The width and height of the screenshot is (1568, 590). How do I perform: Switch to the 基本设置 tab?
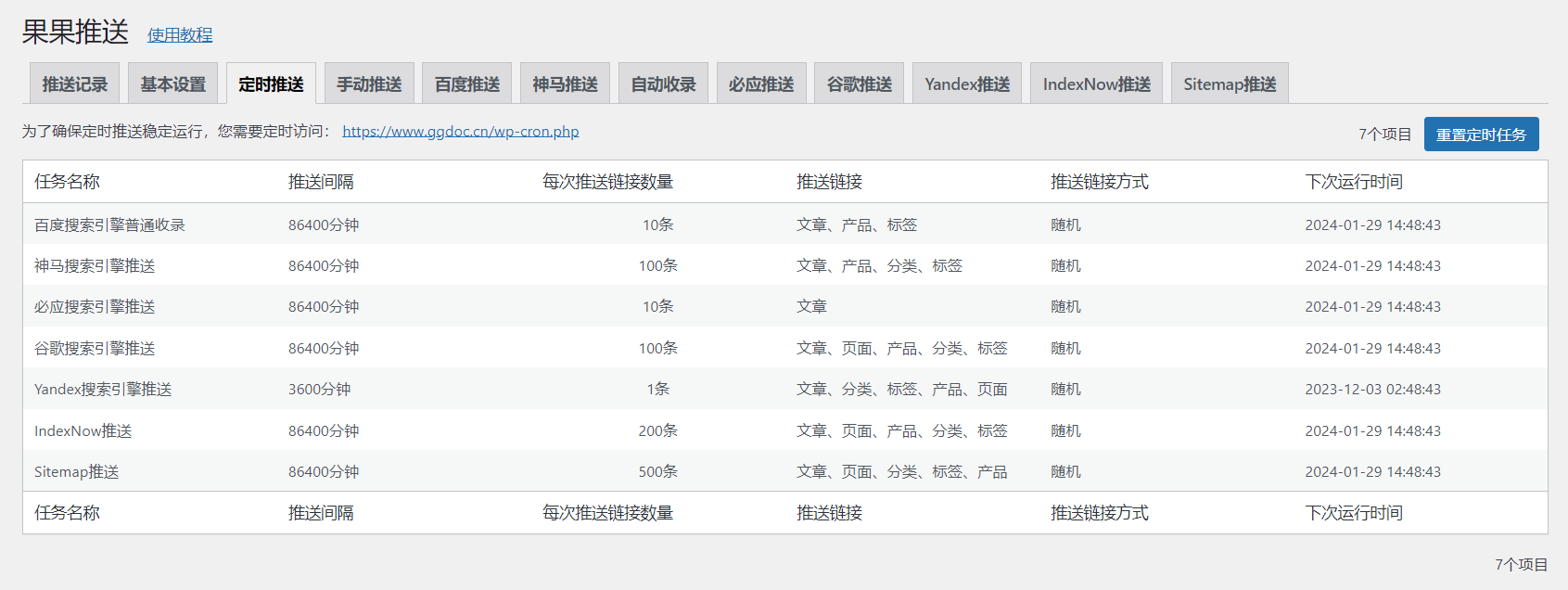tap(173, 83)
